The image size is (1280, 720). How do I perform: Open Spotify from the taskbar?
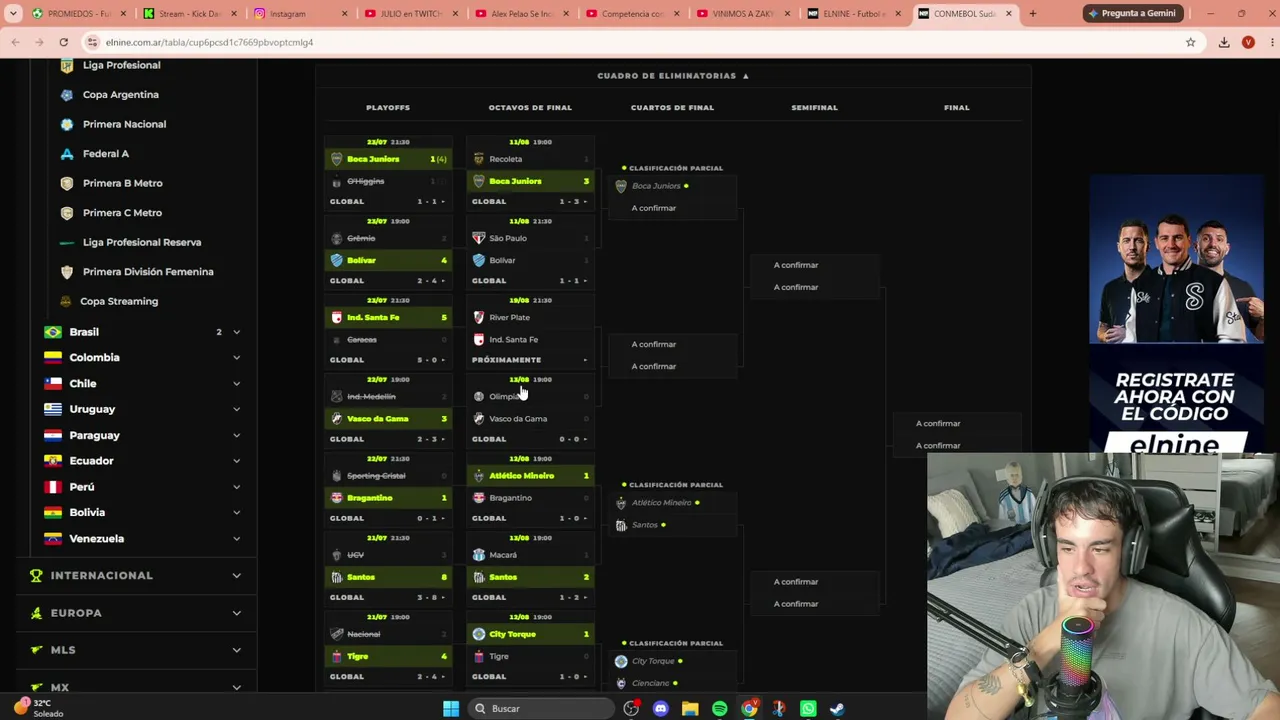click(x=720, y=708)
